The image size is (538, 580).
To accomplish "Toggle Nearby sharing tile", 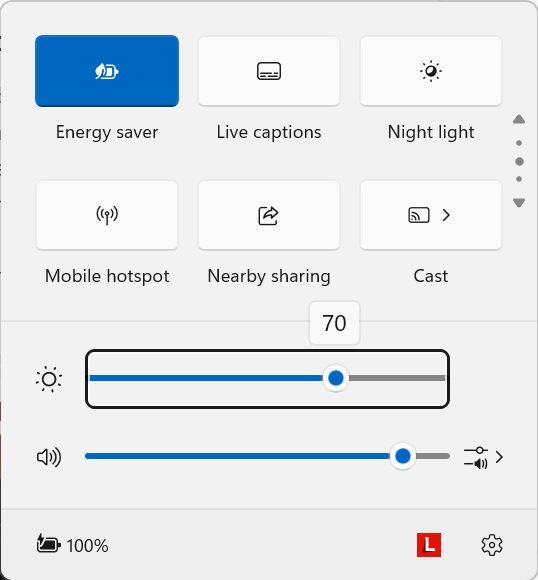I will tap(269, 215).
